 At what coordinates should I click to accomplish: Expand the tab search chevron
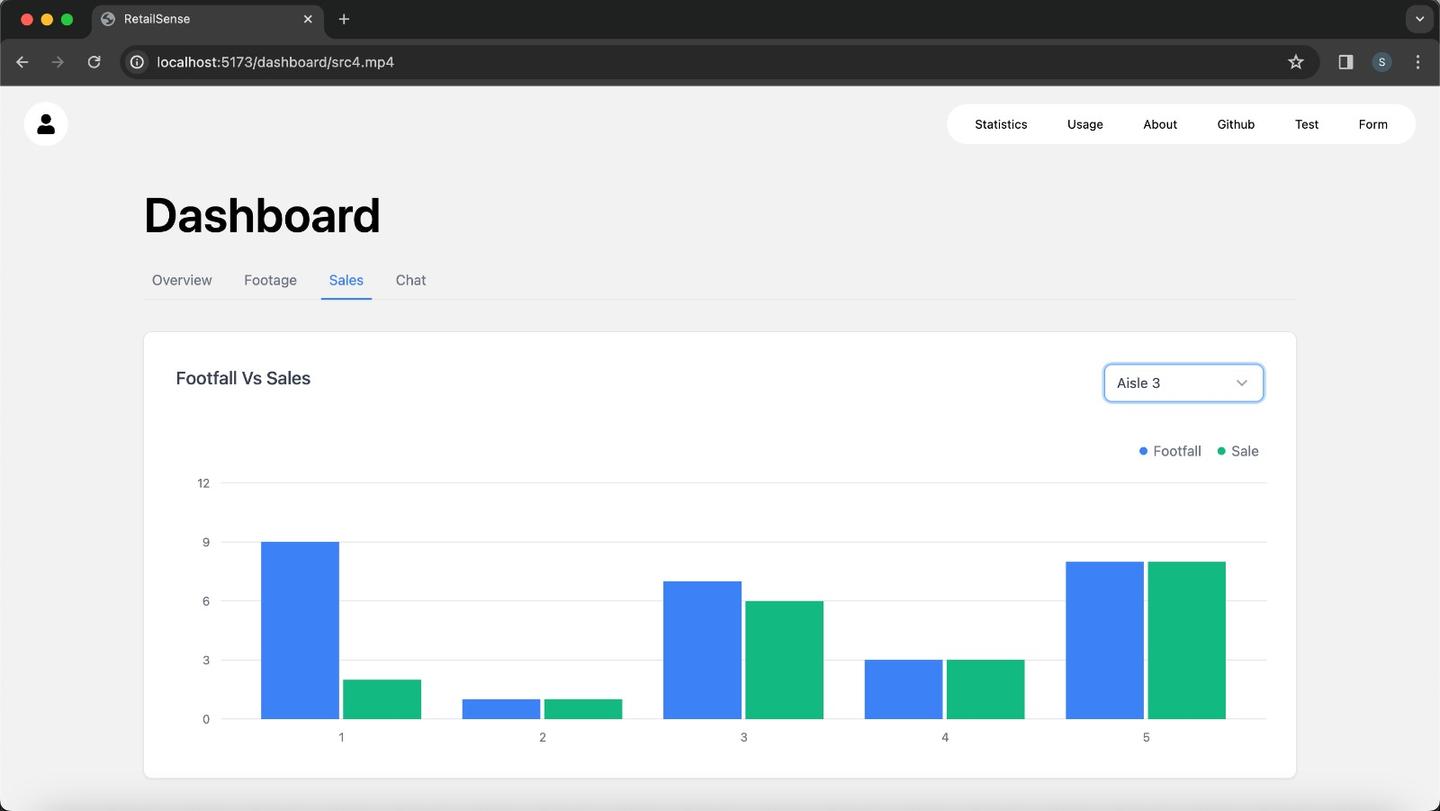coord(1419,19)
